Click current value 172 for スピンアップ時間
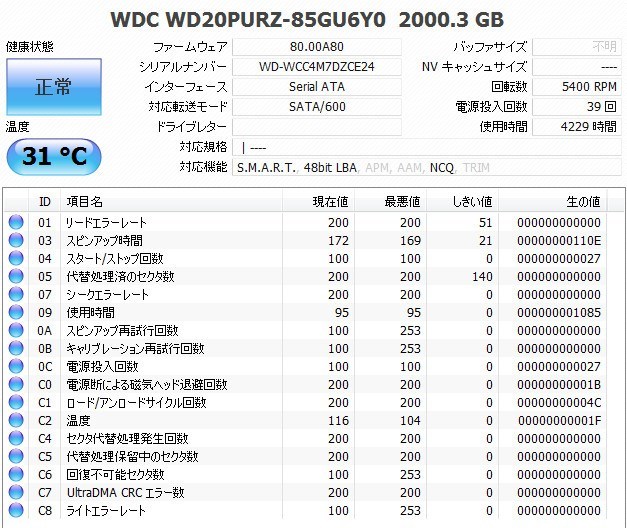This screenshot has width=627, height=528. click(338, 240)
